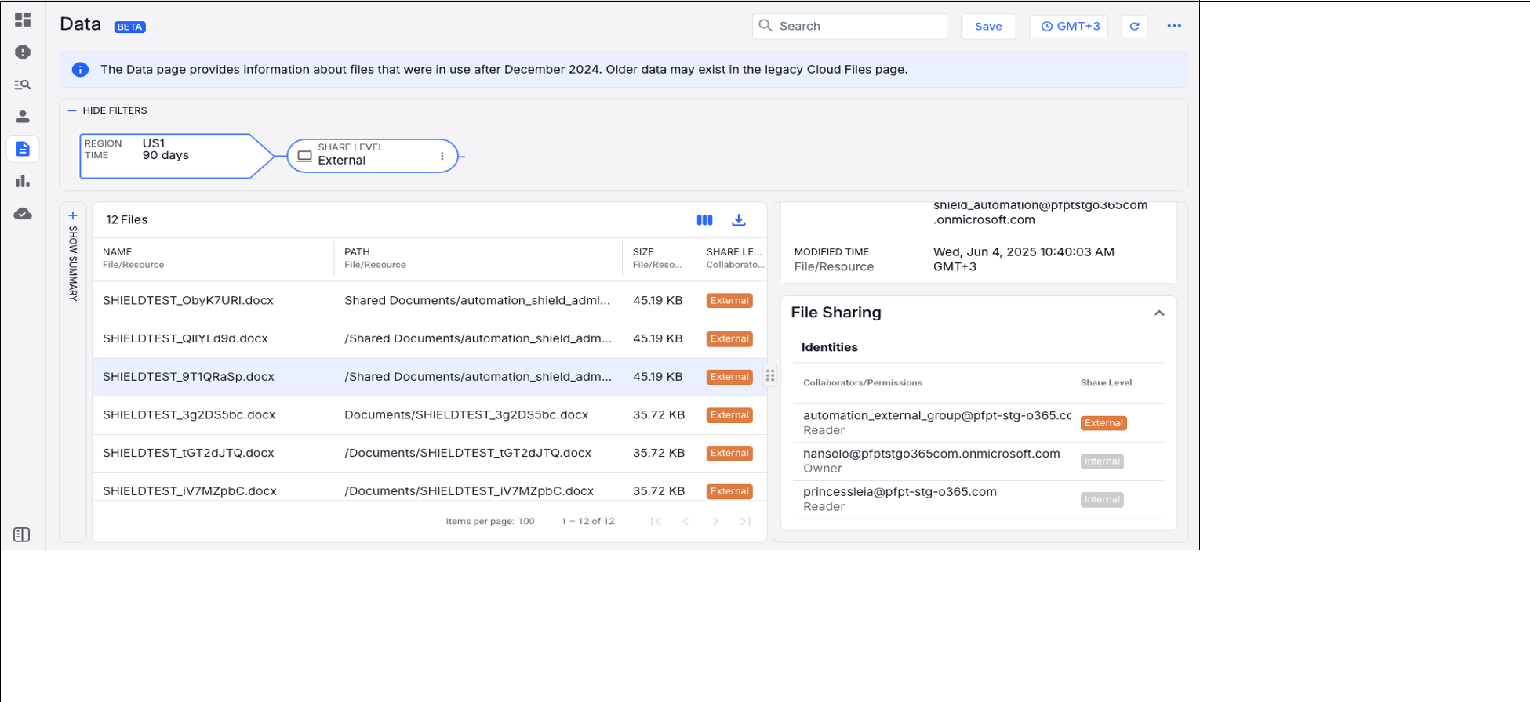Open the users icon in left sidebar
1530x702 pixels.
[23, 116]
